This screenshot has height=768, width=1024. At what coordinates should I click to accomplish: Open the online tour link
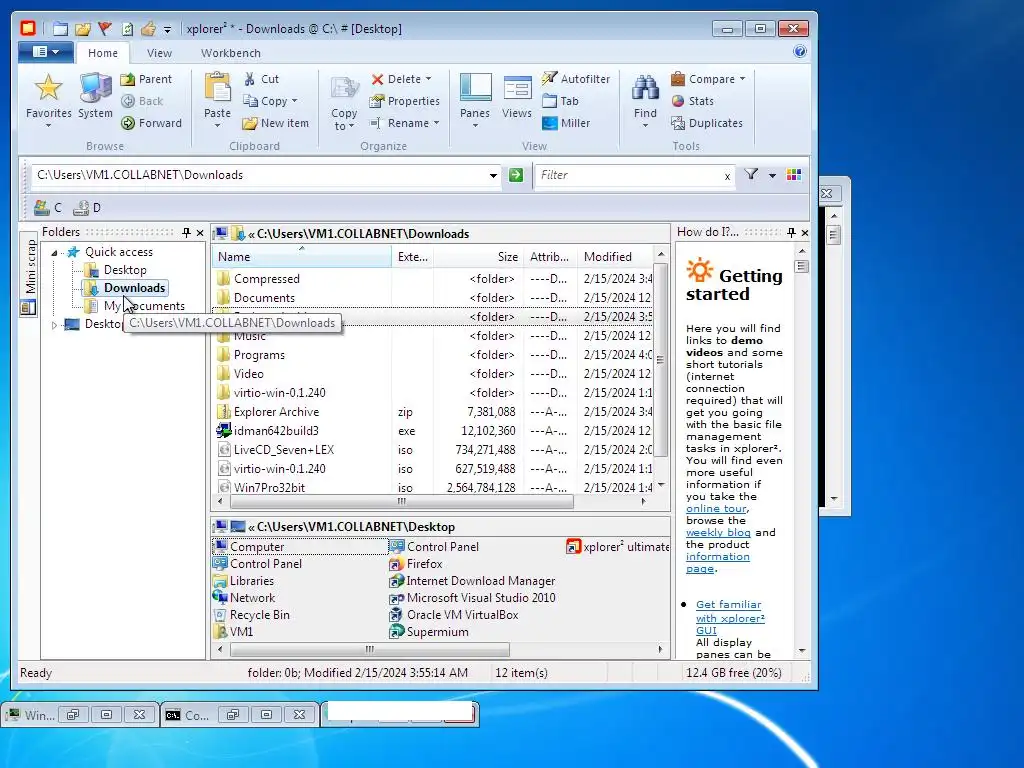point(716,508)
